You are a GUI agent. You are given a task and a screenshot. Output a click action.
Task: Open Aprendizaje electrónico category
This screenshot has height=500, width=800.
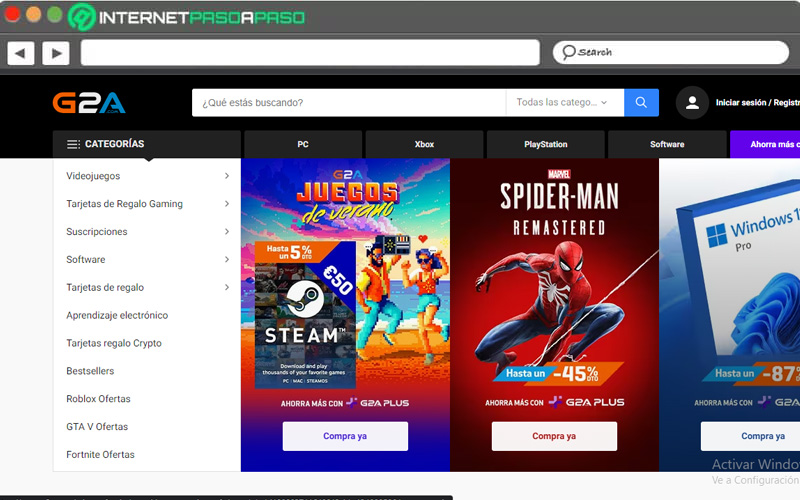(117, 315)
